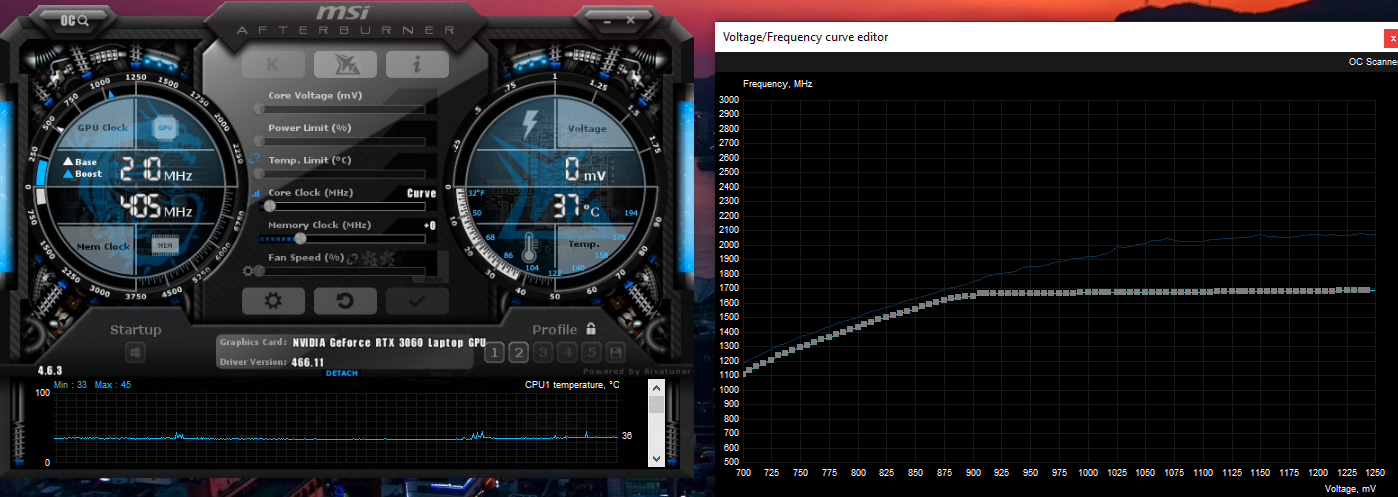Apply settings with the checkmark button
The image size is (1398, 497).
417,300
